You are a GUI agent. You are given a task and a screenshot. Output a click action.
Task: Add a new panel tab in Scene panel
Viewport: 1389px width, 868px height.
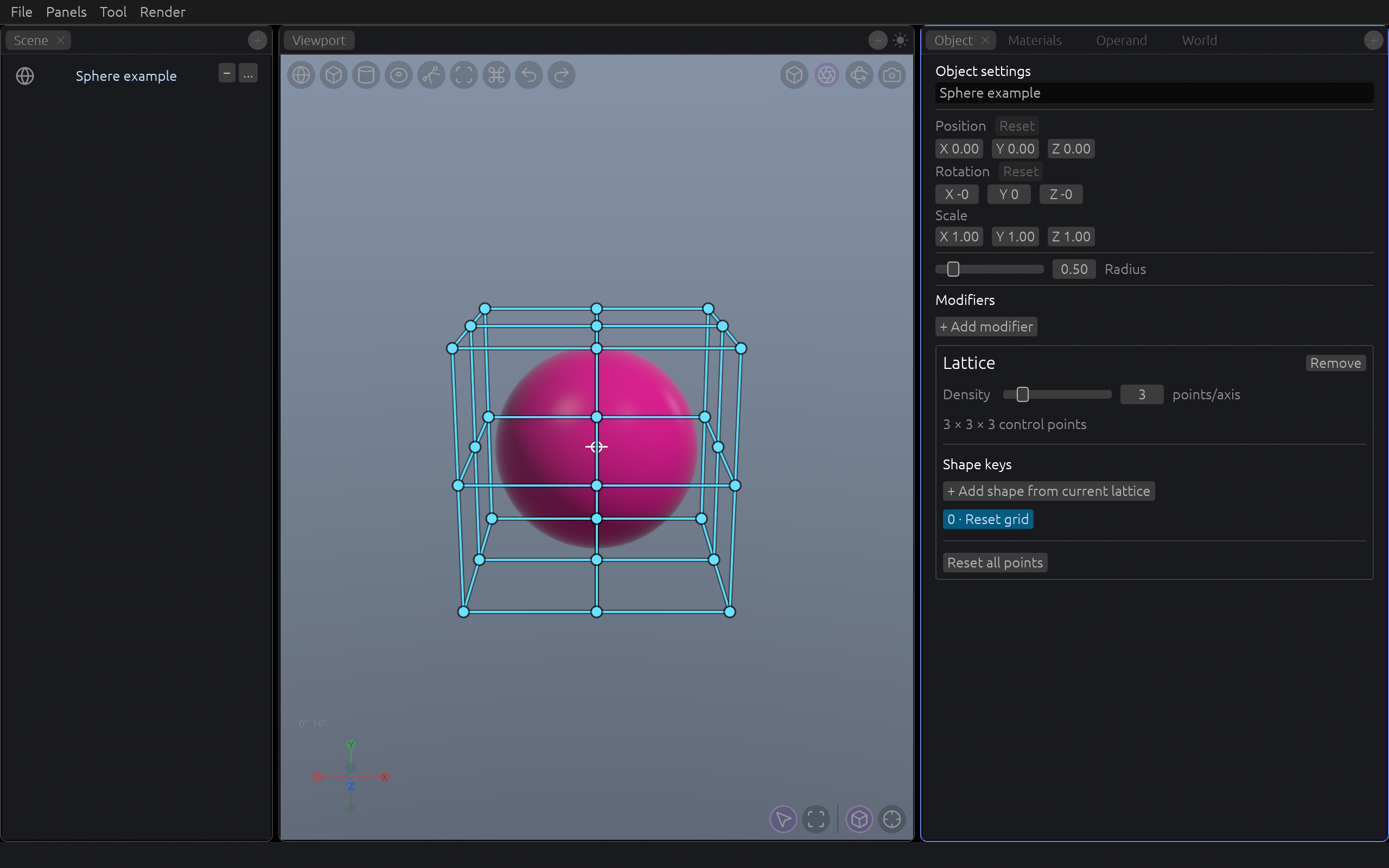[x=258, y=40]
